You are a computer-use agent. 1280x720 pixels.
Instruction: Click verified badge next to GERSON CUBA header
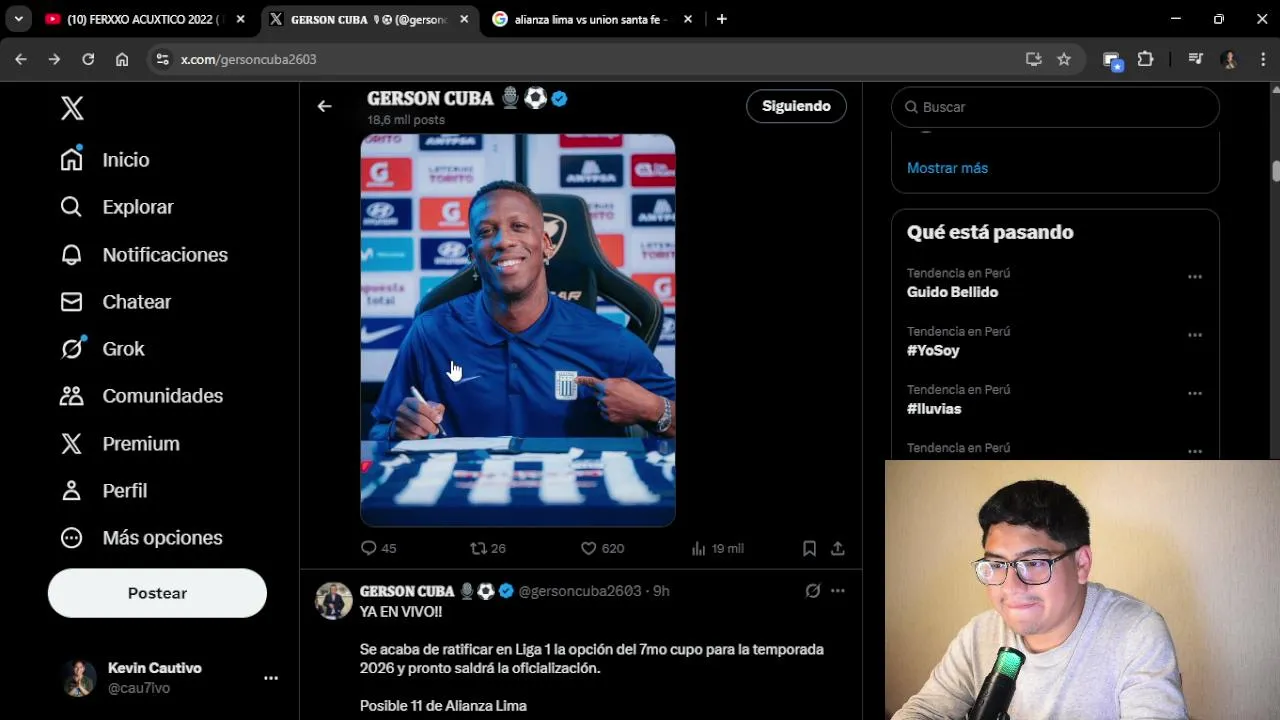[x=560, y=98]
